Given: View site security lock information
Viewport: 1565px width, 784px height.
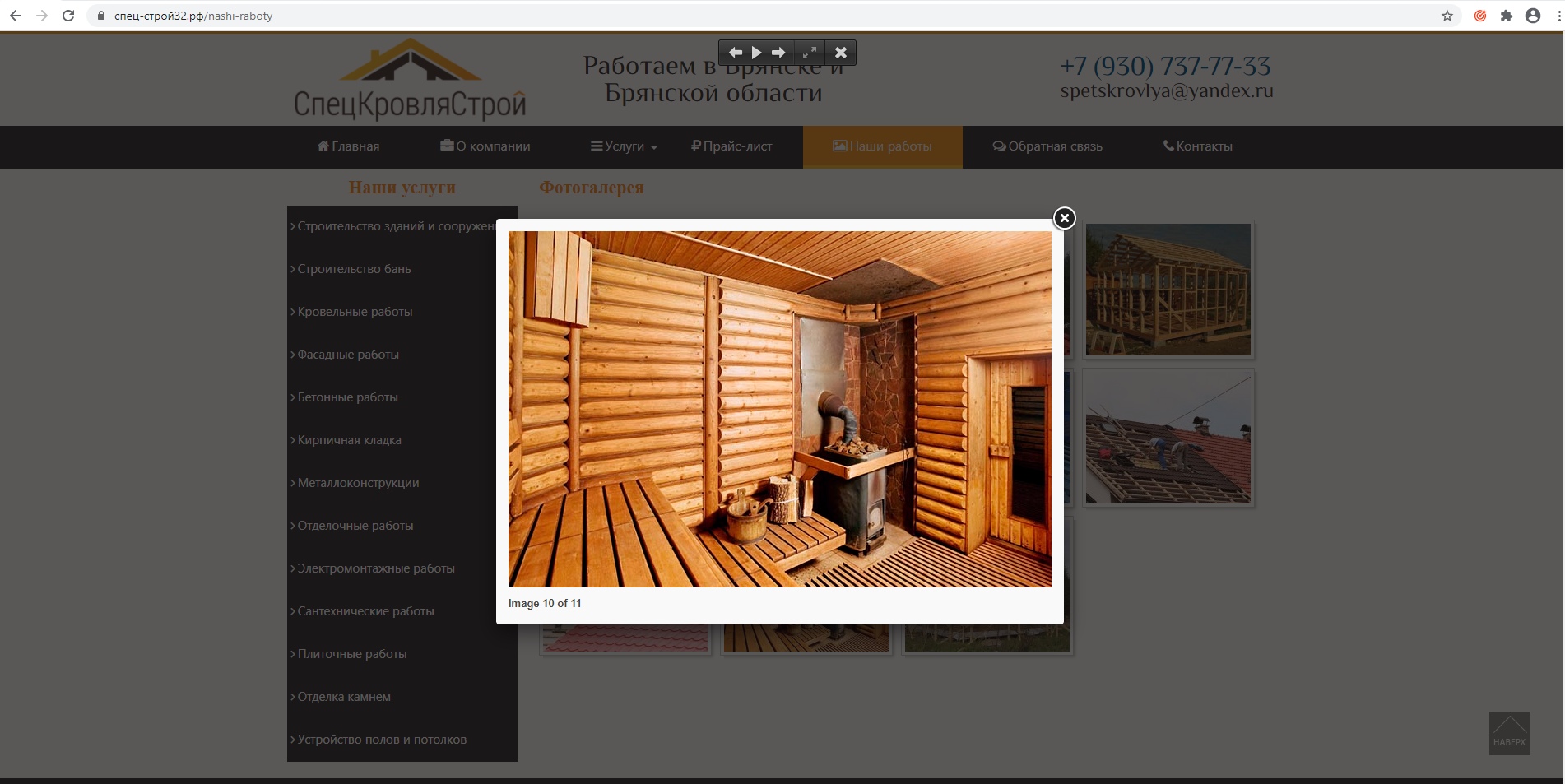Looking at the screenshot, I should 101,16.
